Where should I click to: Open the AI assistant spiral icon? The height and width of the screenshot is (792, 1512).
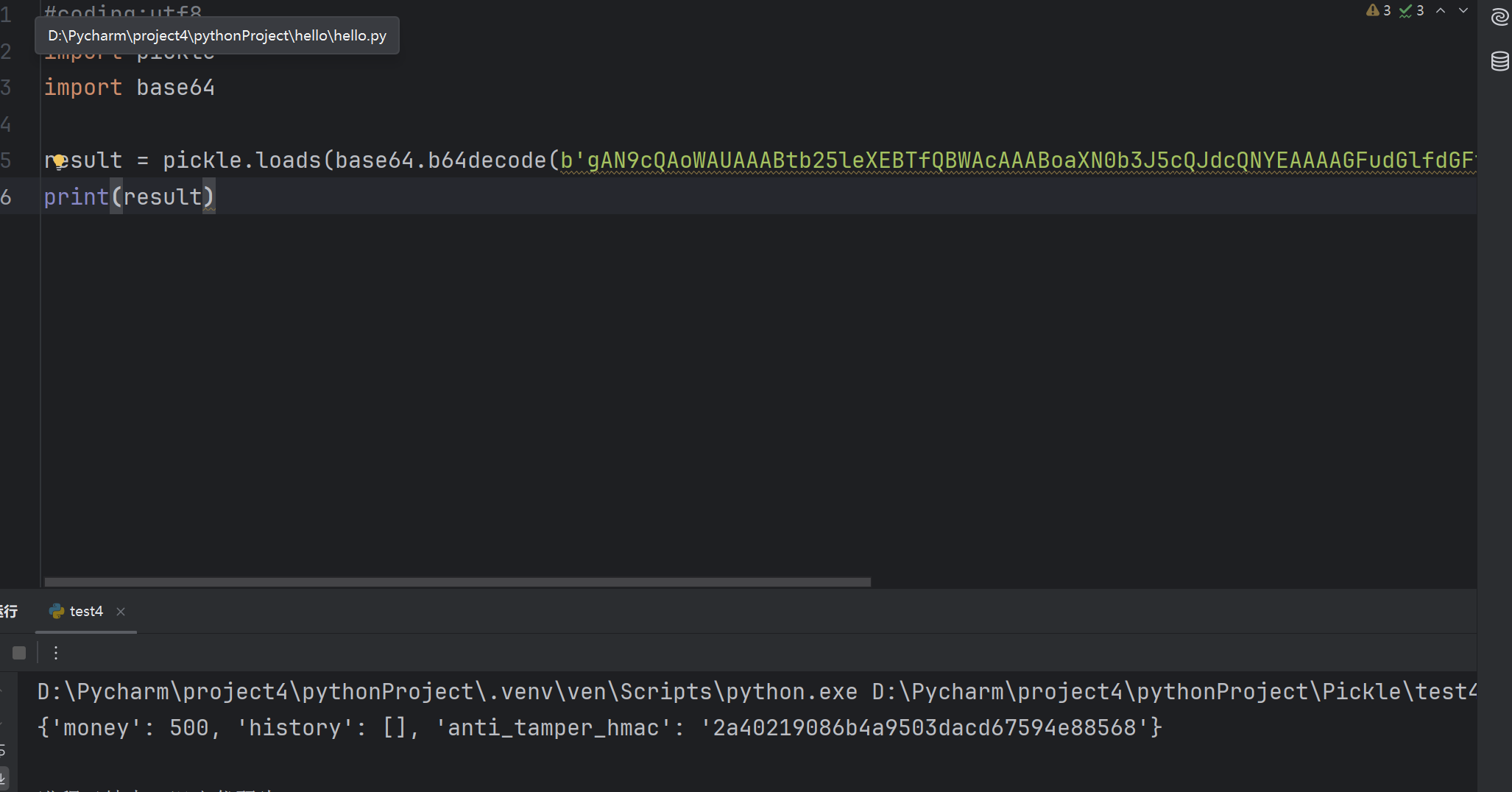1499,16
